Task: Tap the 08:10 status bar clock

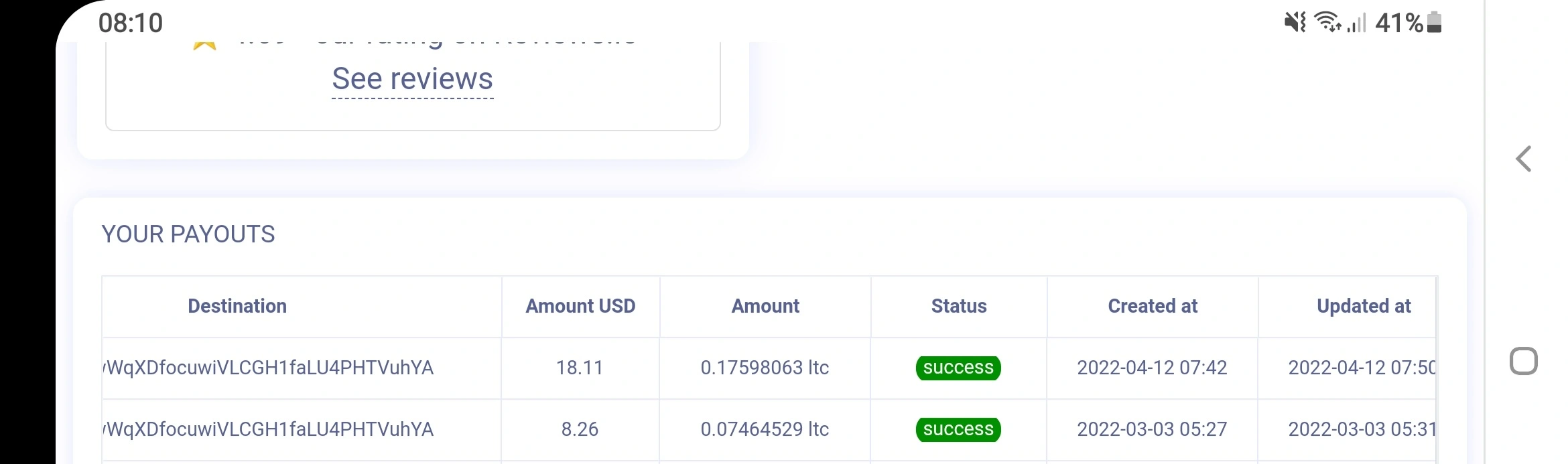Action: [x=131, y=23]
